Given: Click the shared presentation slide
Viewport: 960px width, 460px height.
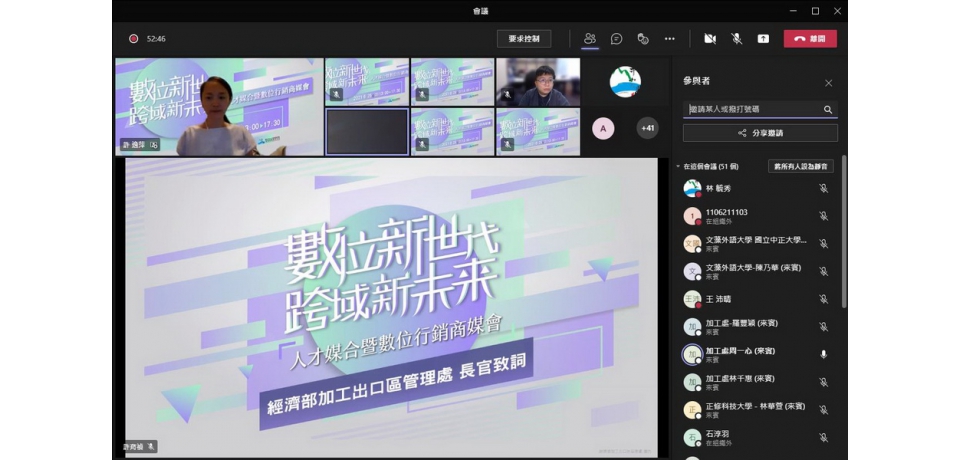Looking at the screenshot, I should click(x=392, y=307).
